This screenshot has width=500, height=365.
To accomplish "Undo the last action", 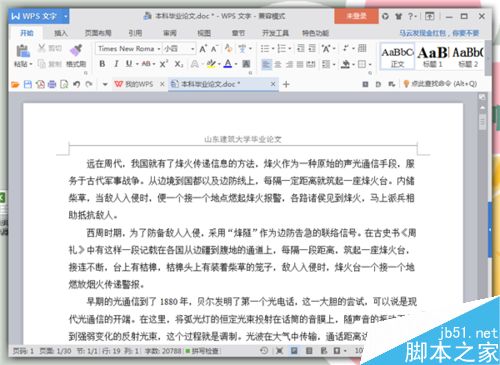I will 77,84.
